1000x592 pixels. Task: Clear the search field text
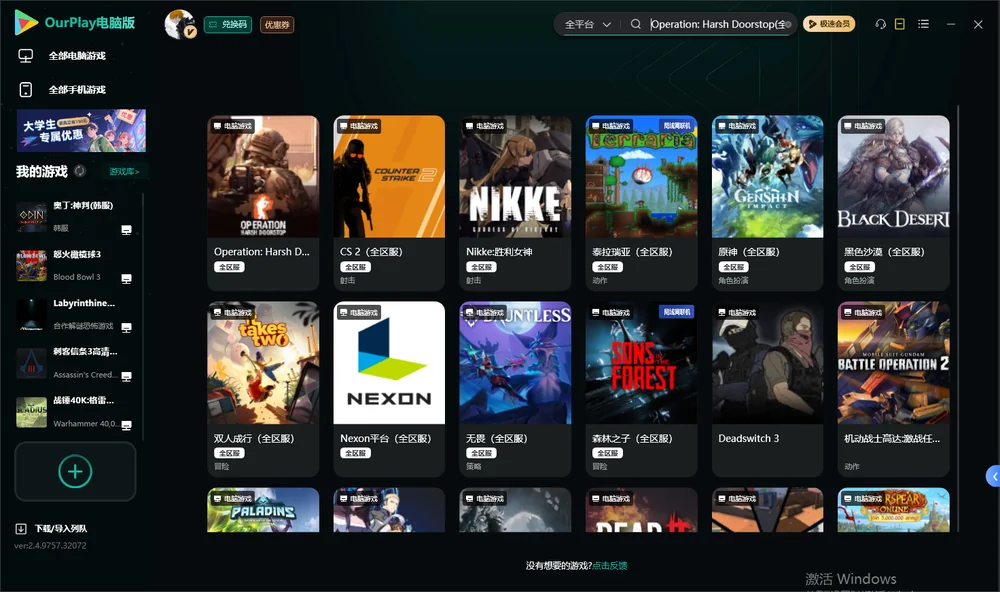(788, 24)
